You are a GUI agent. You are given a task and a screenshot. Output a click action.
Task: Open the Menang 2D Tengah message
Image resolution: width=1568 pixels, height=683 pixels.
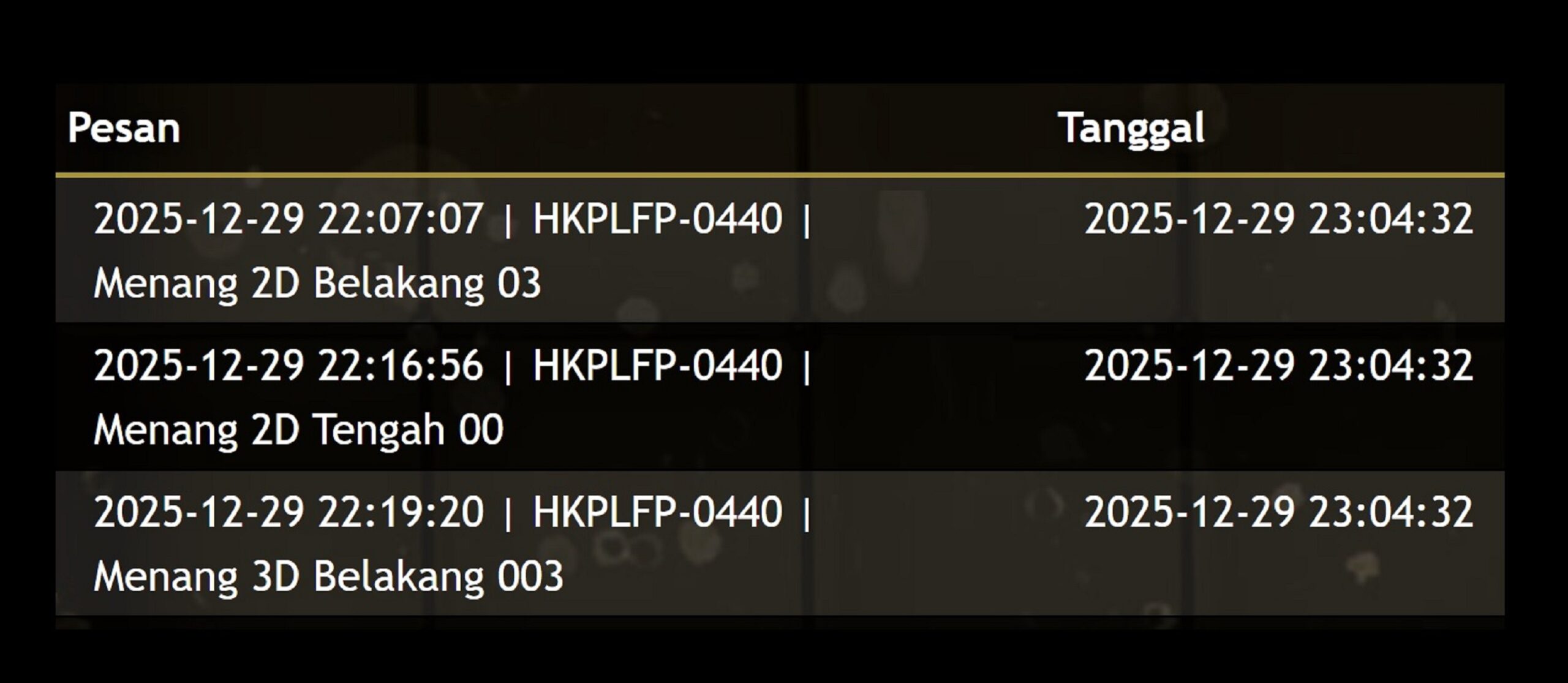pos(298,429)
